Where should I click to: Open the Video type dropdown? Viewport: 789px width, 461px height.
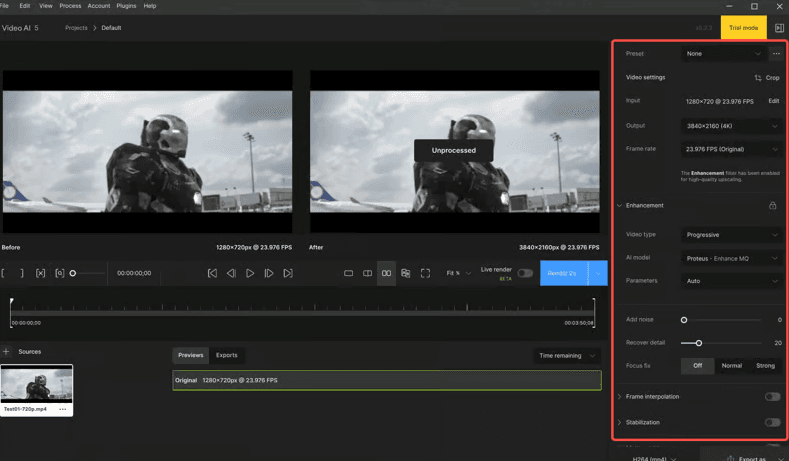point(732,235)
